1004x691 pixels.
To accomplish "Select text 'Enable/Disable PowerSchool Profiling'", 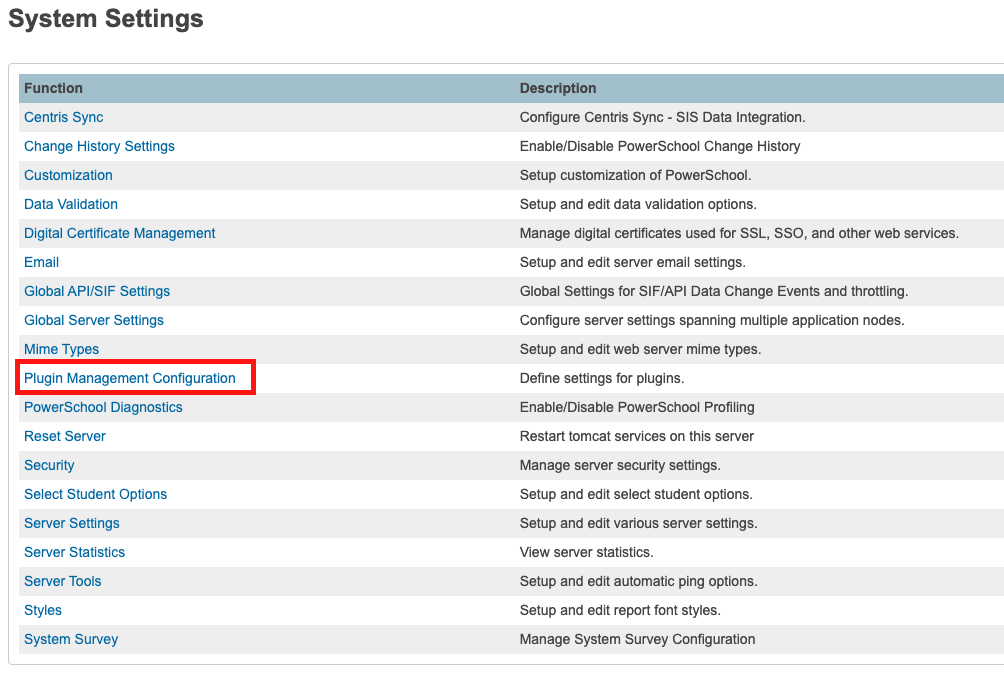I will click(x=637, y=407).
